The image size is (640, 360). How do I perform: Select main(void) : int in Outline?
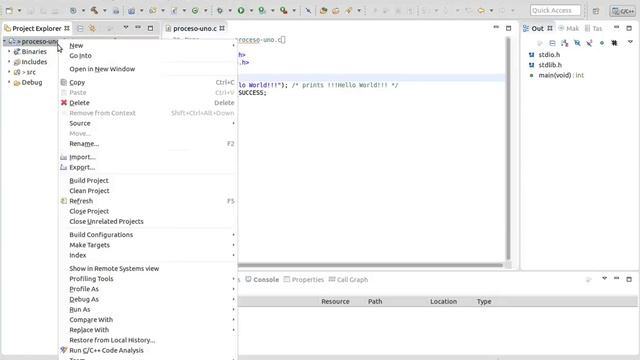(x=561, y=75)
